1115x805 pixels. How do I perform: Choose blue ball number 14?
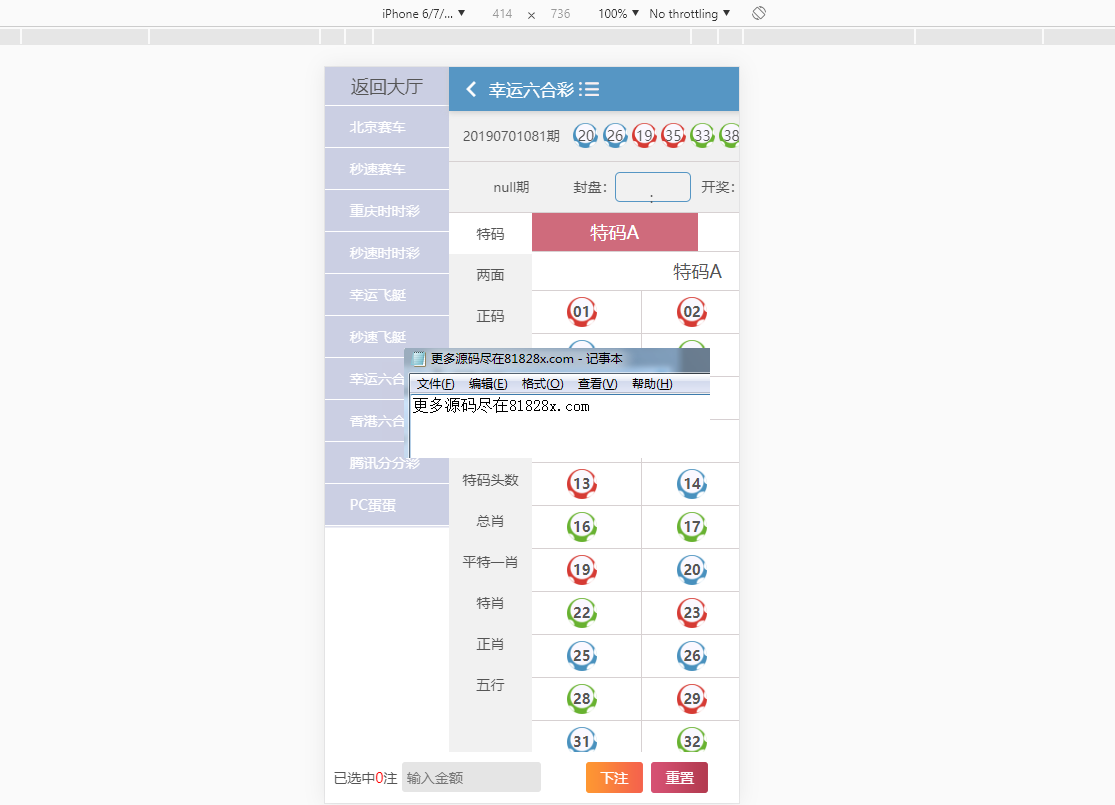692,485
